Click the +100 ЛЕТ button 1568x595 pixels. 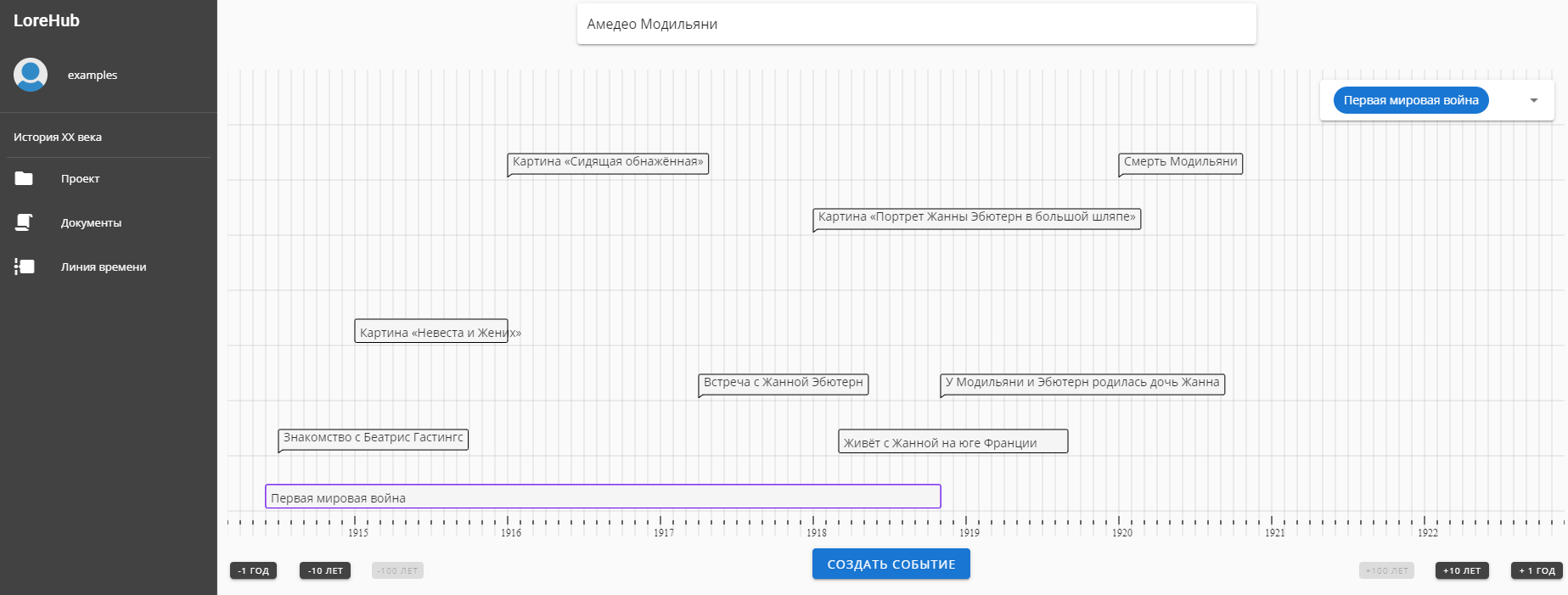[1387, 570]
